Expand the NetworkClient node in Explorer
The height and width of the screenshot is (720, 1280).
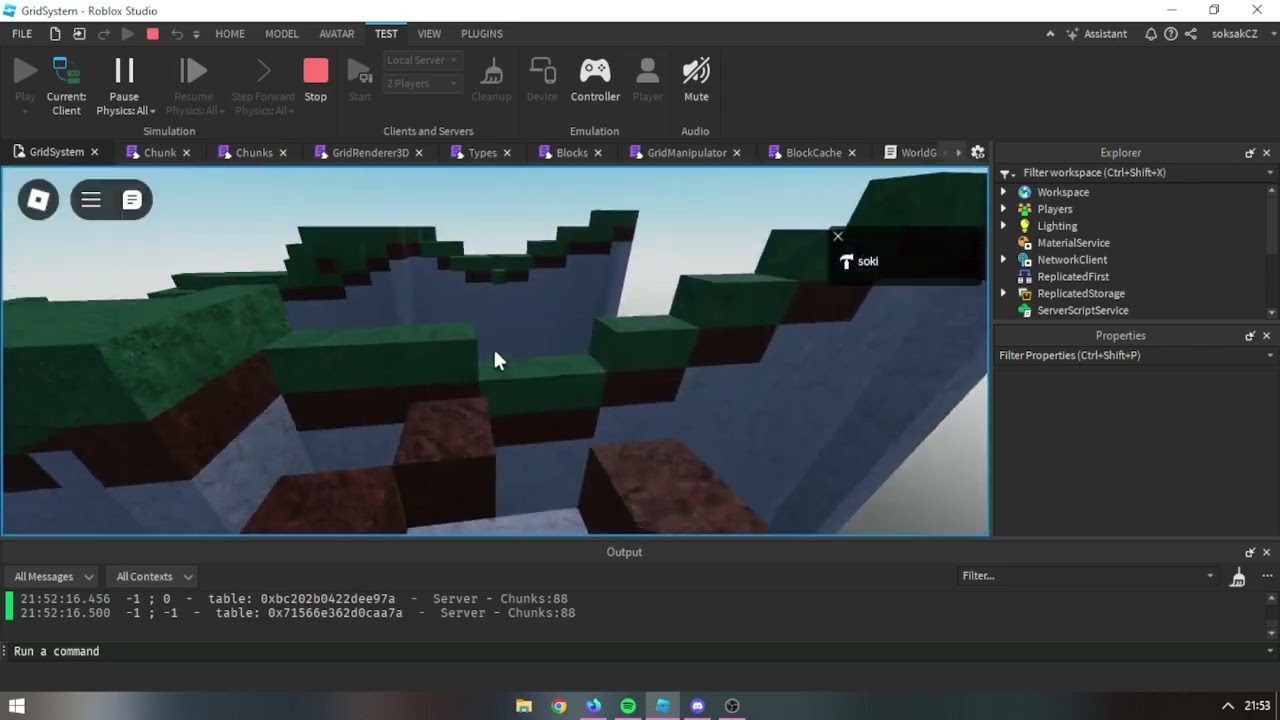coord(1004,260)
